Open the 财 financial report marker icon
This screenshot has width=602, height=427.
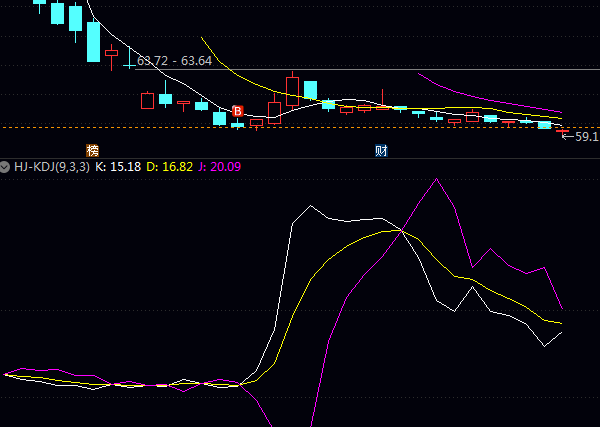click(x=381, y=151)
